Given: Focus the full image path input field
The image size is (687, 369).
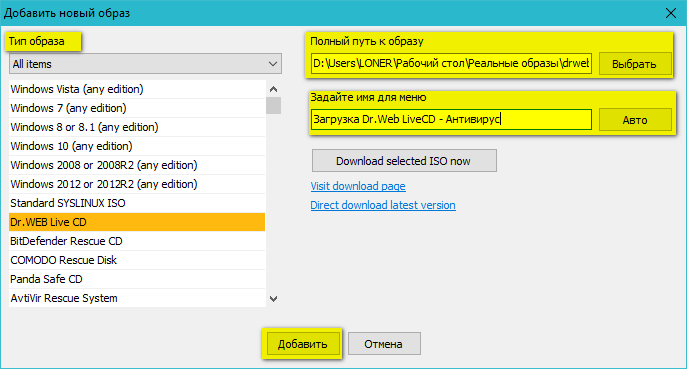Looking at the screenshot, I should click(451, 64).
